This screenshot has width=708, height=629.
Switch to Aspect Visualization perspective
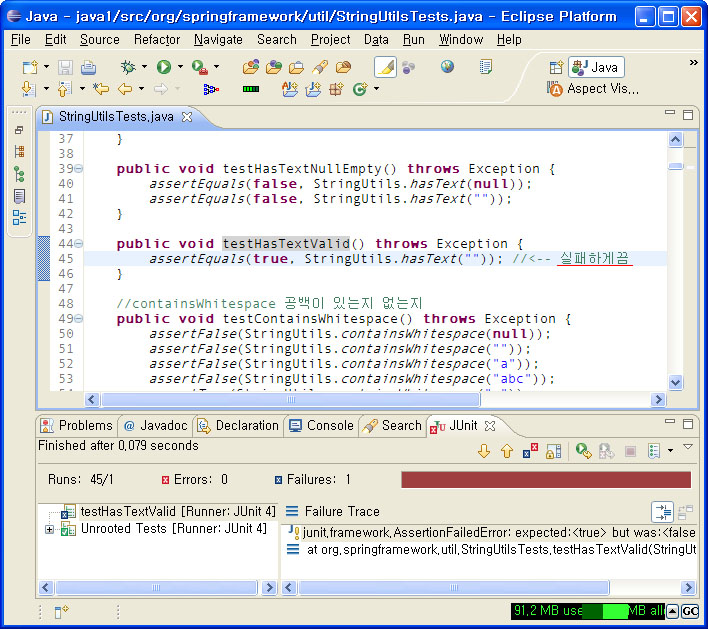point(593,89)
